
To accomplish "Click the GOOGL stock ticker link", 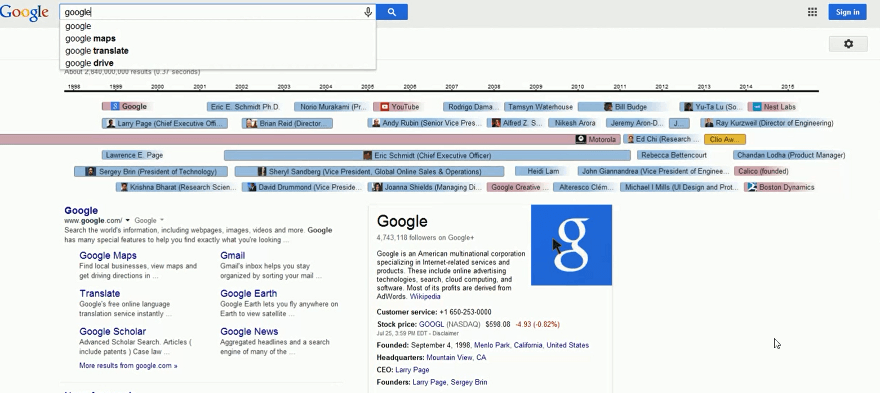I will (x=431, y=325).
